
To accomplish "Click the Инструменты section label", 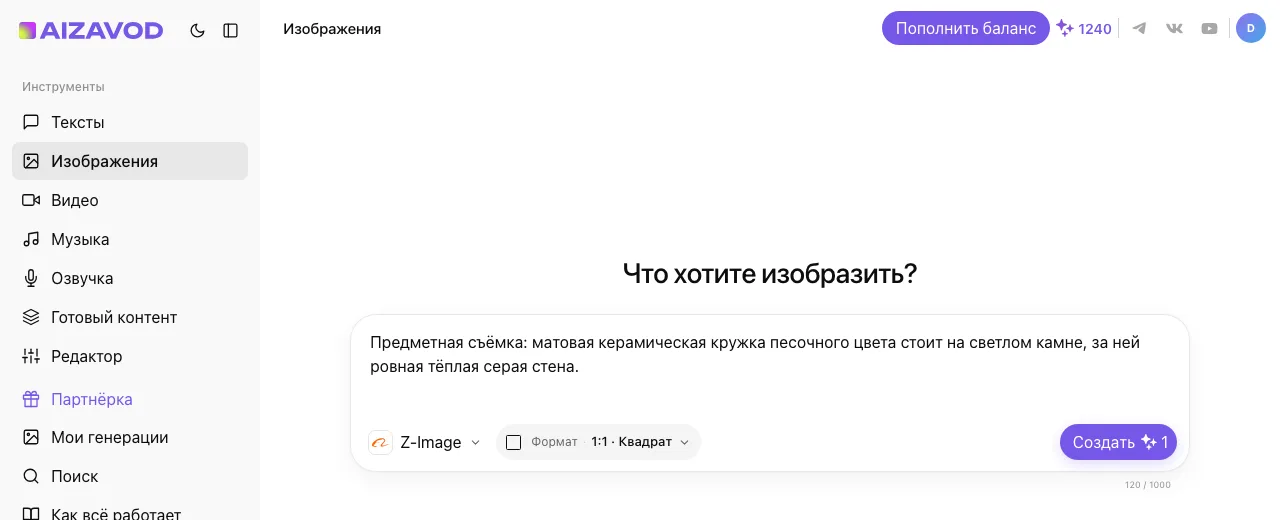I will click(63, 87).
